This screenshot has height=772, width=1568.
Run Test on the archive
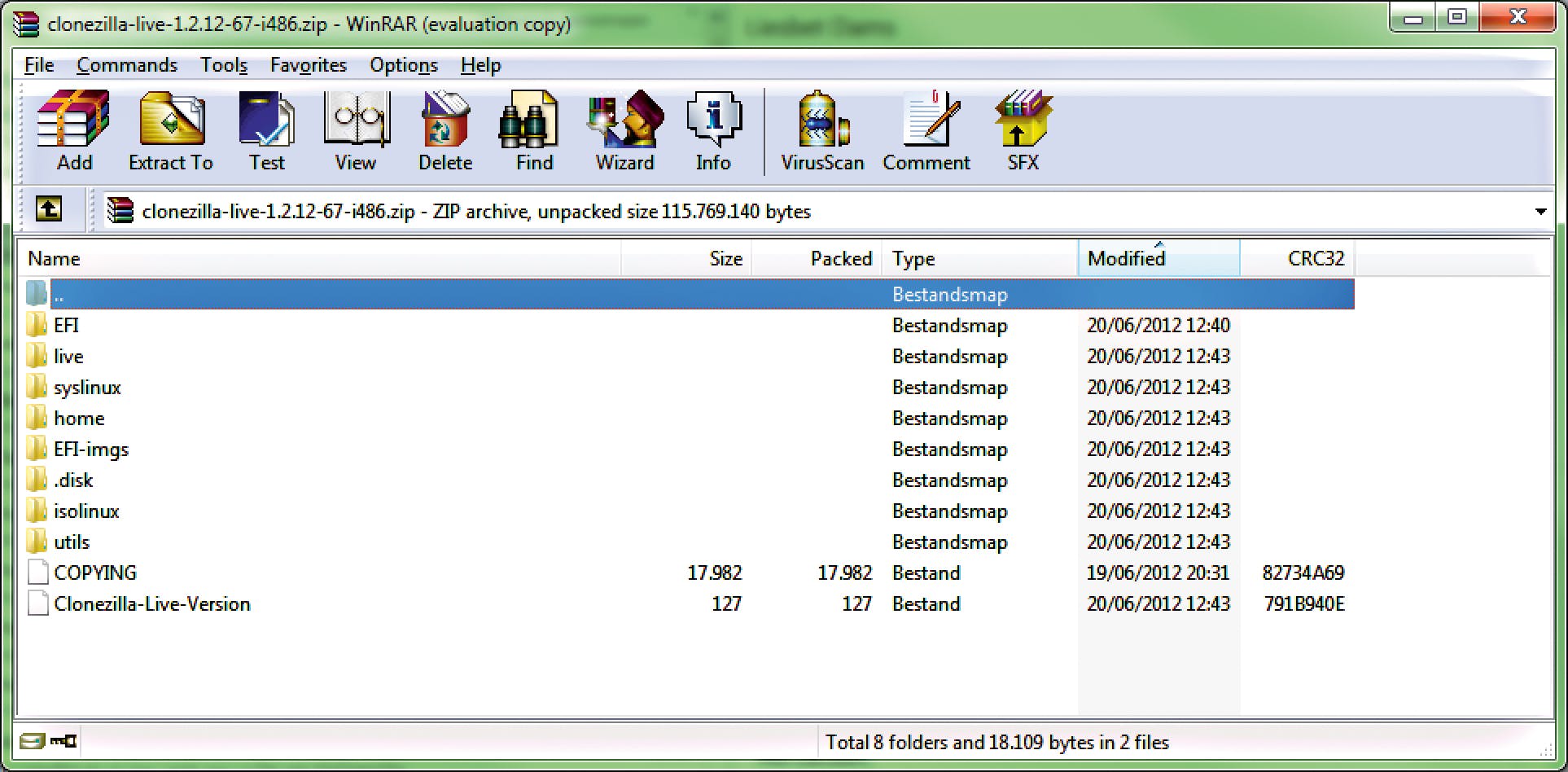point(266,130)
